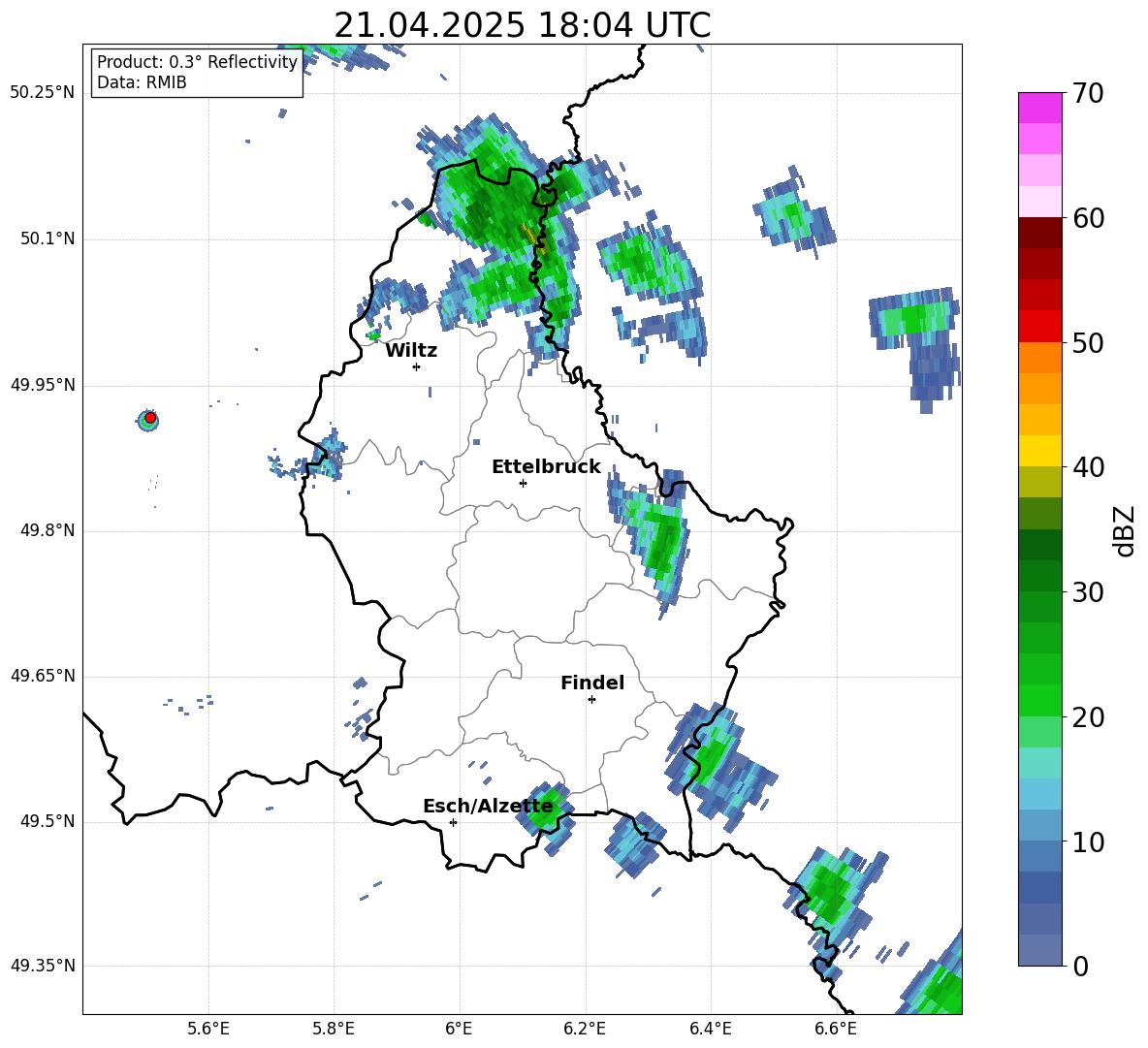This screenshot has height=1048, width=1148.
Task: Click the dBZ colorbar label
Action: (1124, 530)
